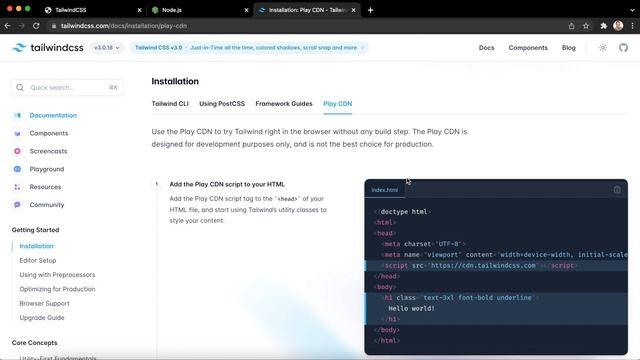Close the TailwindCSS browser tab

pos(140,10)
